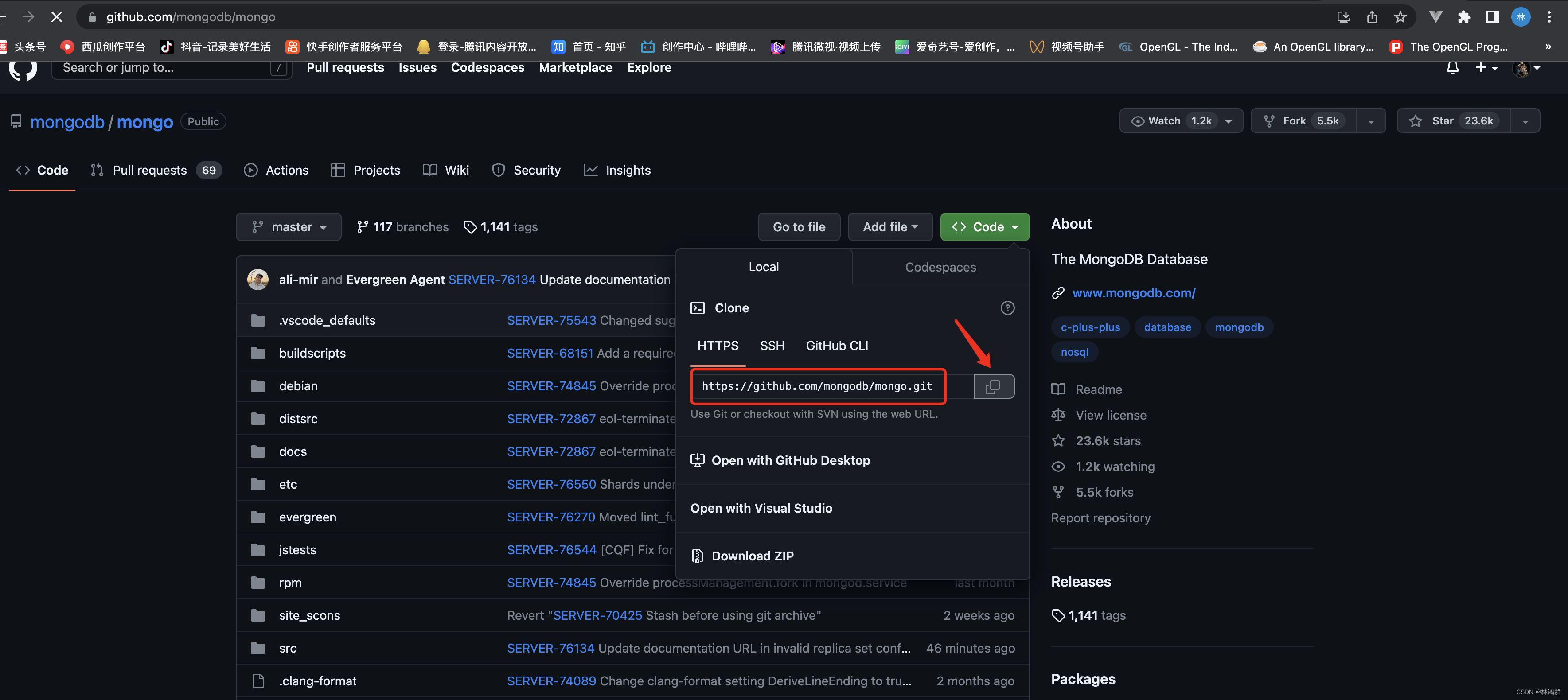Viewport: 1568px width, 700px height.
Task: Open the Vivaldi-like V extension icon
Action: [1435, 17]
